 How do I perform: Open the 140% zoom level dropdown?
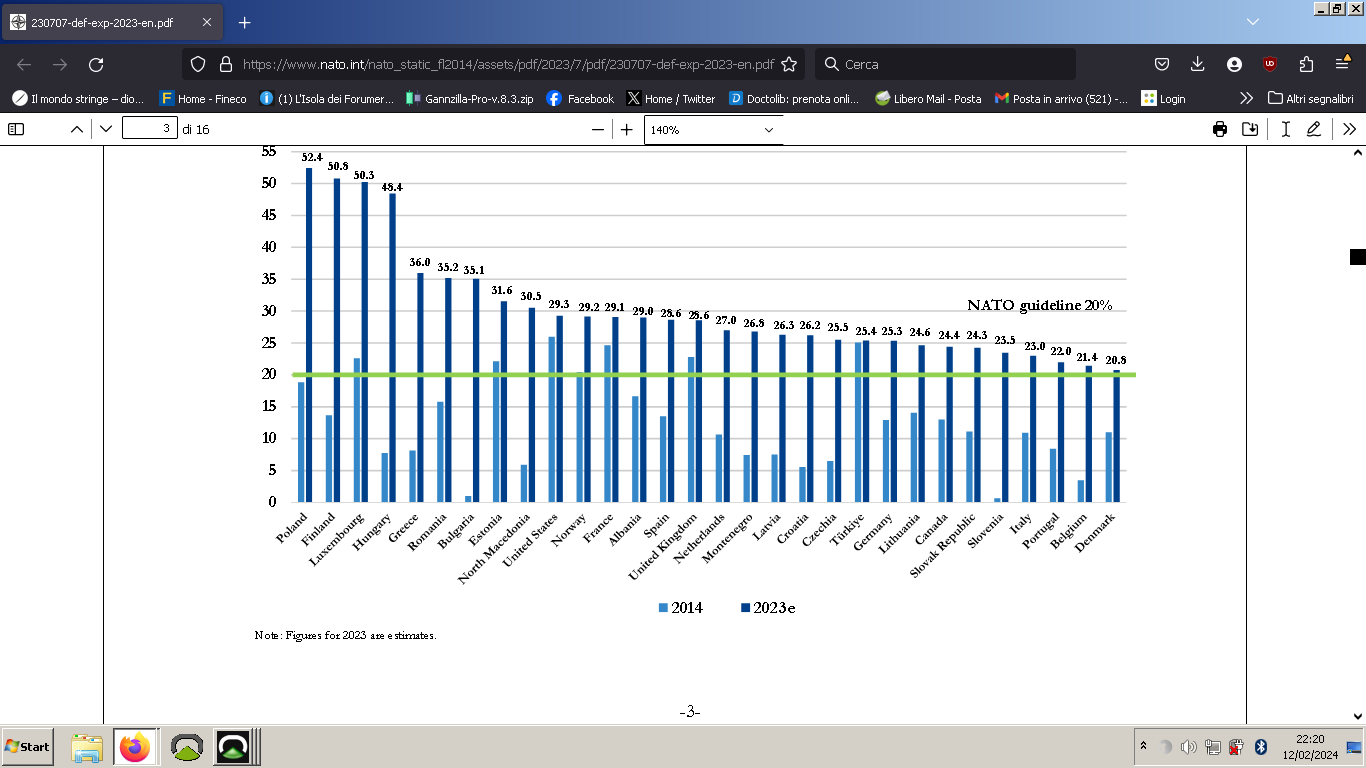coord(713,130)
